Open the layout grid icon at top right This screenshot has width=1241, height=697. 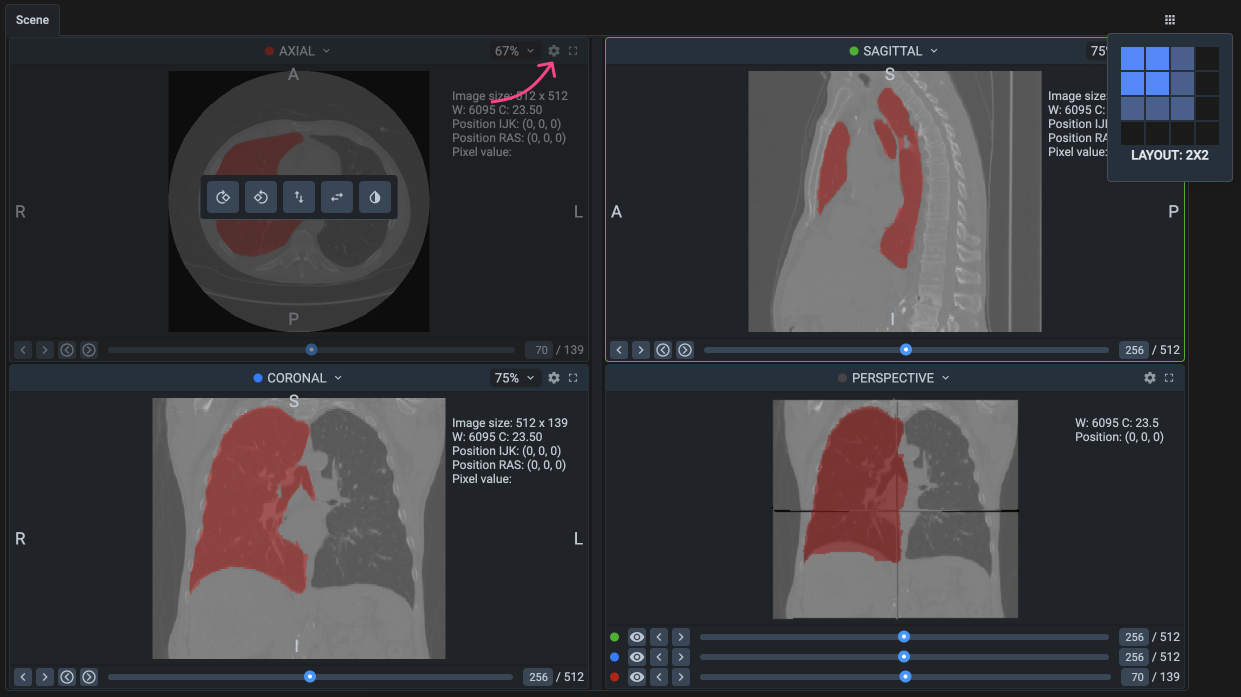pos(1170,20)
